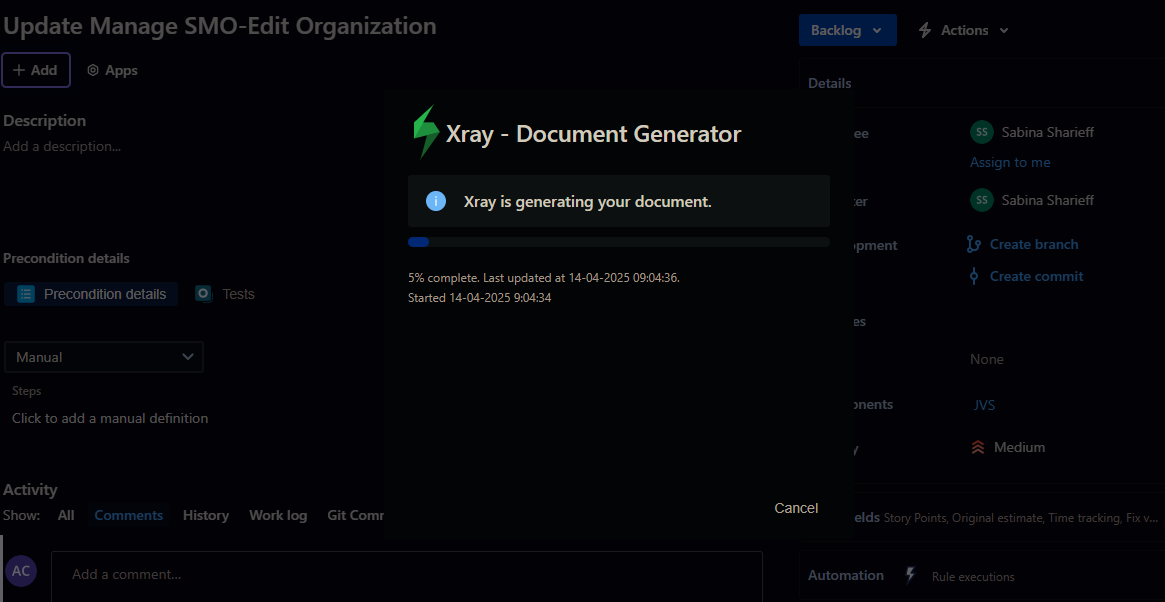Click the Medium priority chevrons icon
Image resolution: width=1165 pixels, height=602 pixels.
pyautogui.click(x=978, y=447)
